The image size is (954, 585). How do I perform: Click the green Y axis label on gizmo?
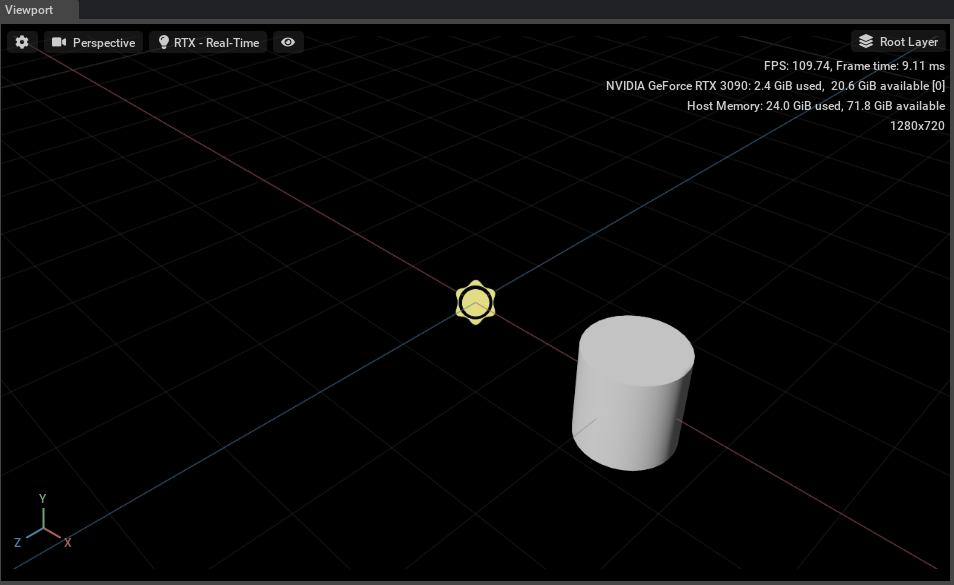coord(42,497)
